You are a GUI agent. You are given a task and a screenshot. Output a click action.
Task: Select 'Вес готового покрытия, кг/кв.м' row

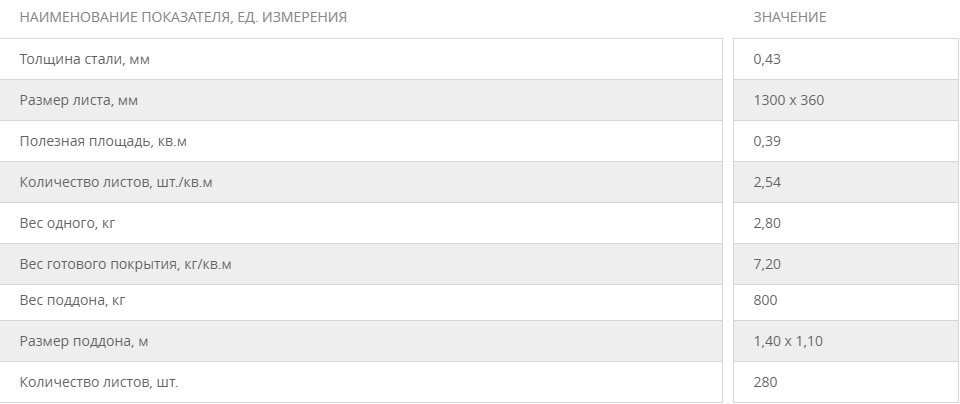pos(361,264)
